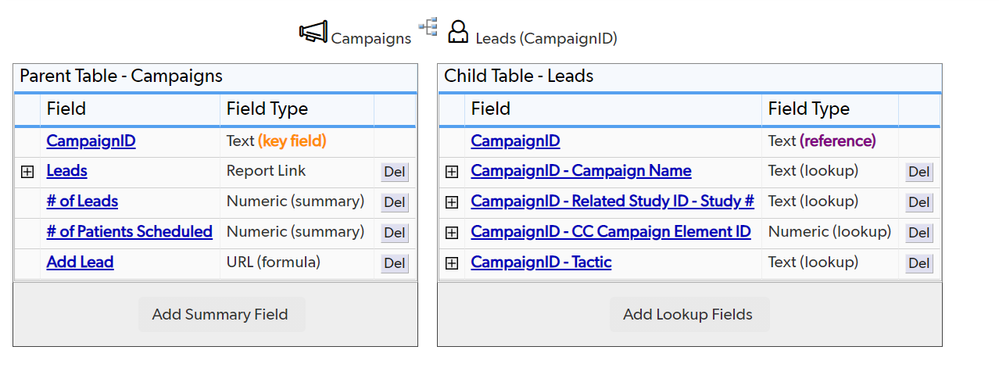Delete the CampaignID - Tactic lookup field
Screen dimensions: 999x371
pos(919,263)
